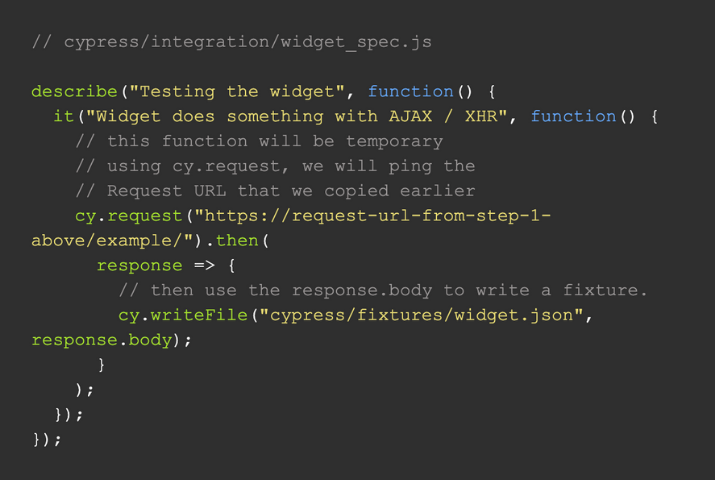Click the arrow operator after response
Image resolution: width=715 pixels, height=480 pixels.
click(x=203, y=266)
